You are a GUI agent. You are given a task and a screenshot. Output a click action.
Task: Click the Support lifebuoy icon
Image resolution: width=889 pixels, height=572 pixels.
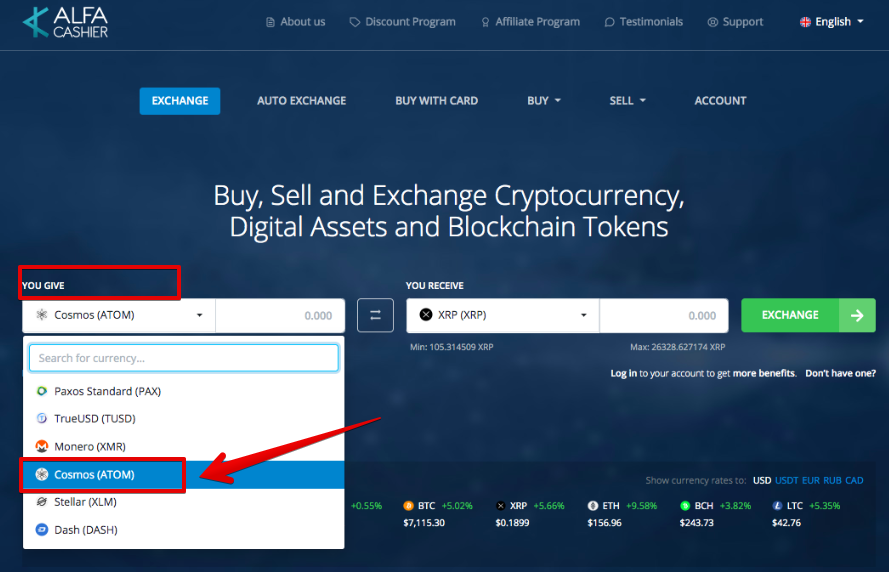tap(713, 22)
